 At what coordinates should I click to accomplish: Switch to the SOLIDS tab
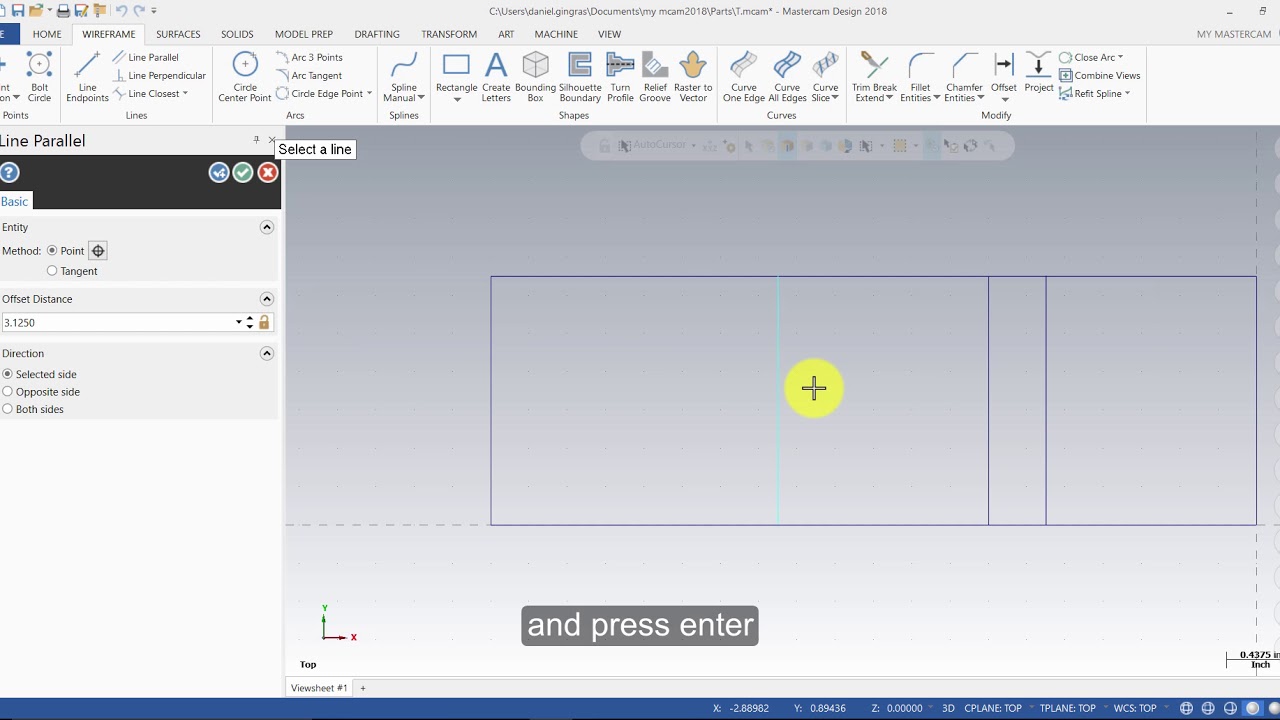237,34
